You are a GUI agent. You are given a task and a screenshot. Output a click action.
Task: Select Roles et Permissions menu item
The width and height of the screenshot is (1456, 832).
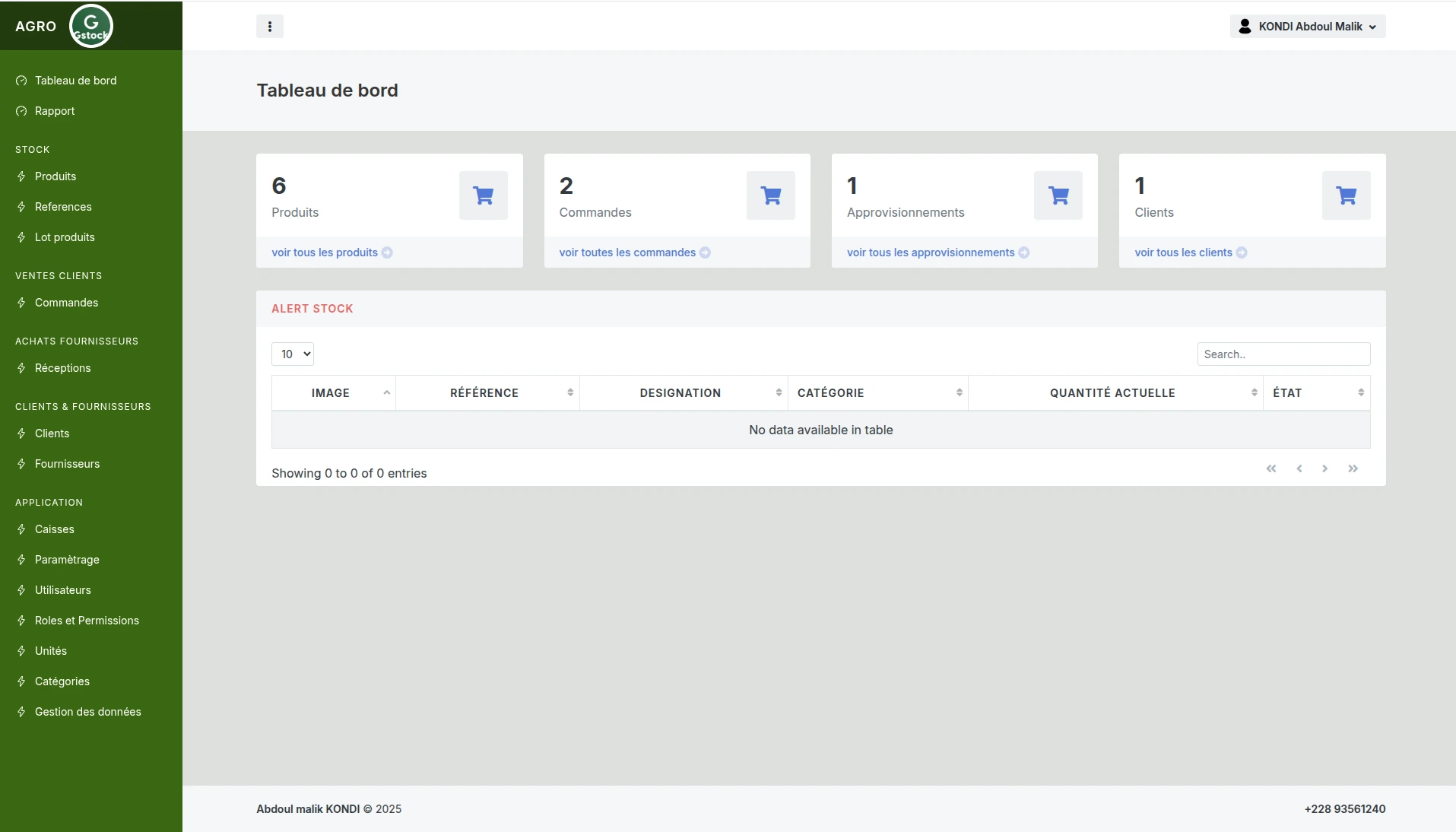point(87,621)
